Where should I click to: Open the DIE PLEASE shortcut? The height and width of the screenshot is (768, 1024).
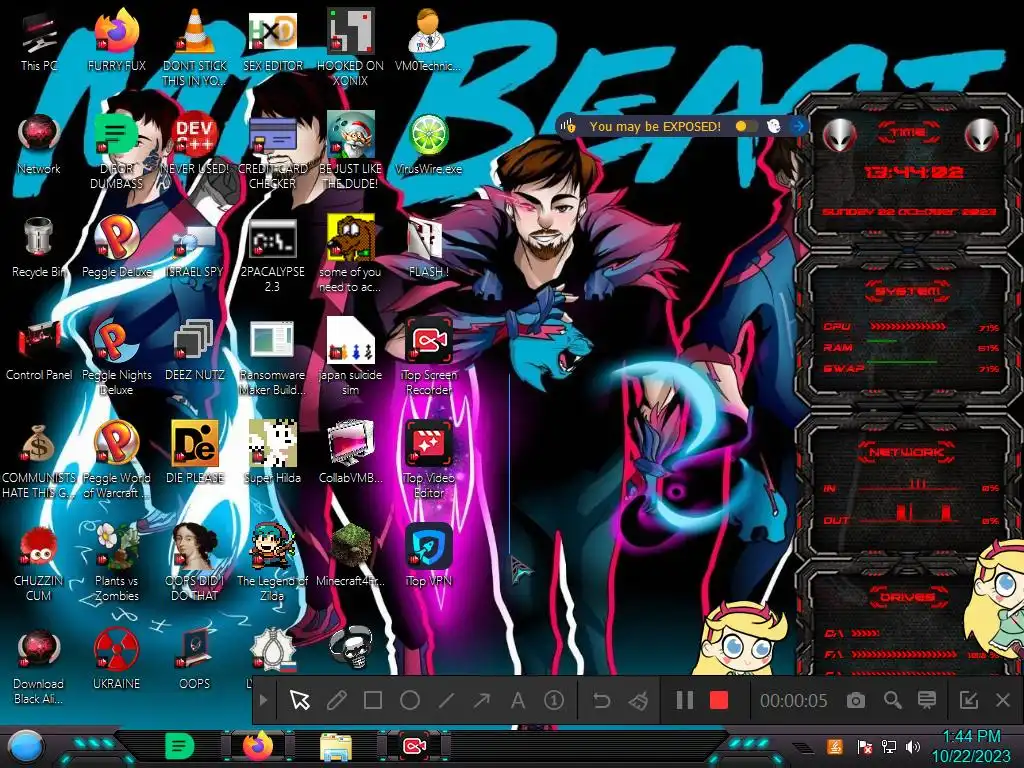point(195,454)
